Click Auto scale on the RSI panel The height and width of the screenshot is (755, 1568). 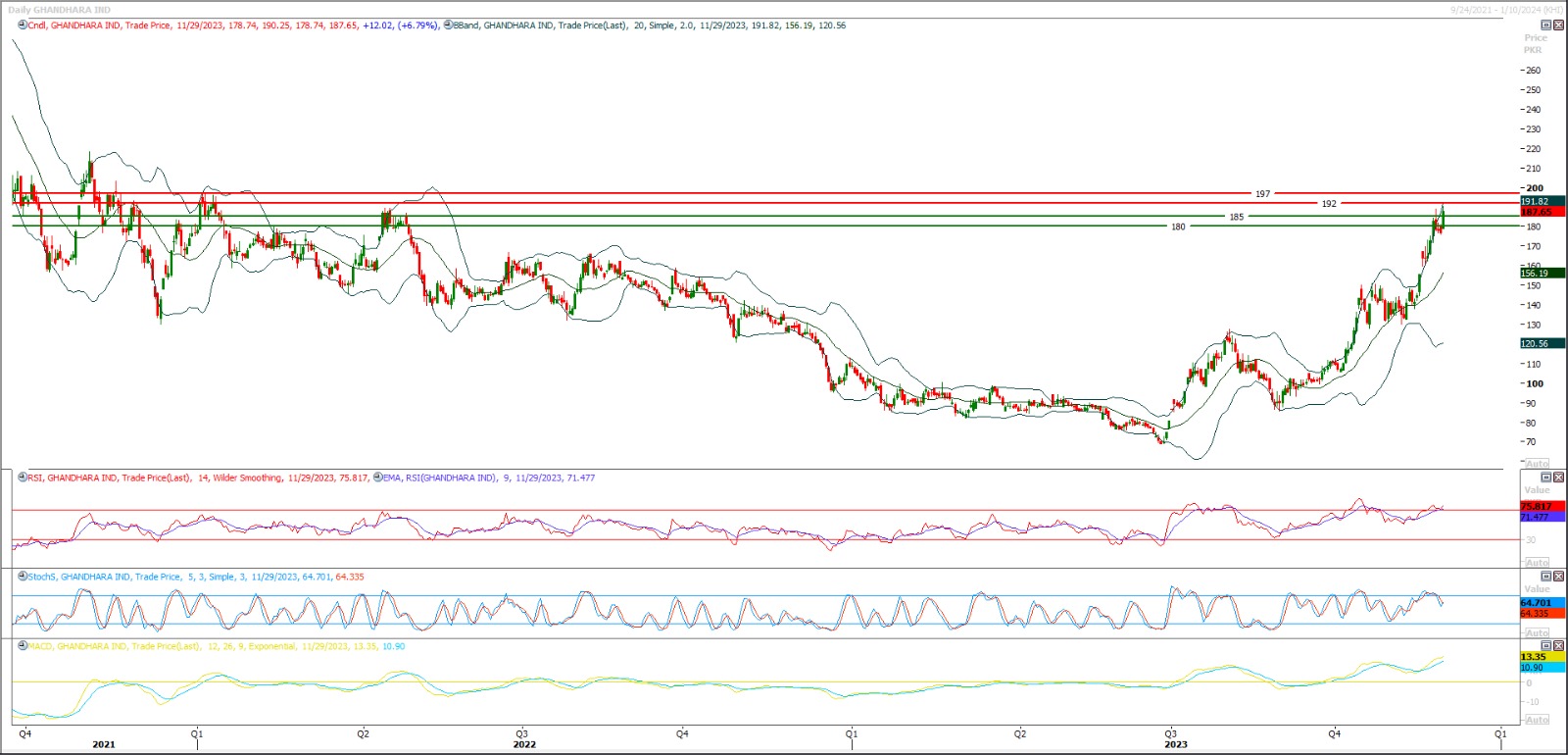(x=1538, y=563)
